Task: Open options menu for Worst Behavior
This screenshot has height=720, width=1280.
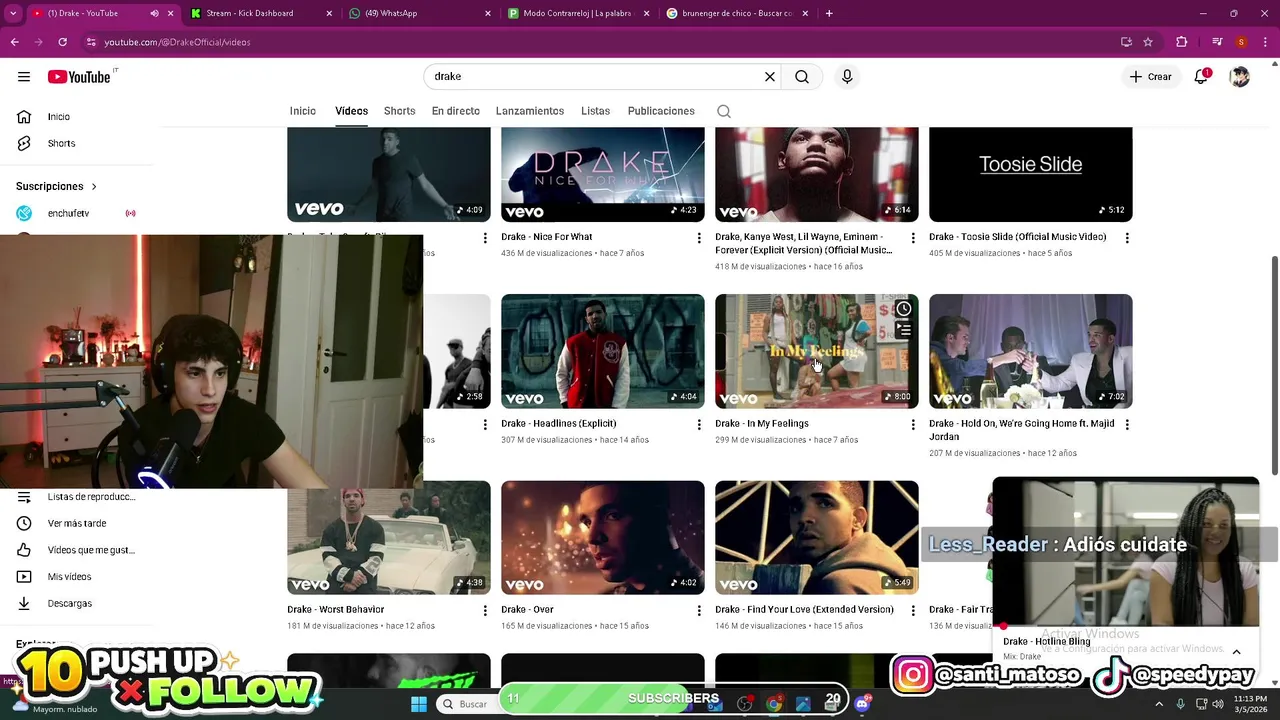Action: click(485, 610)
